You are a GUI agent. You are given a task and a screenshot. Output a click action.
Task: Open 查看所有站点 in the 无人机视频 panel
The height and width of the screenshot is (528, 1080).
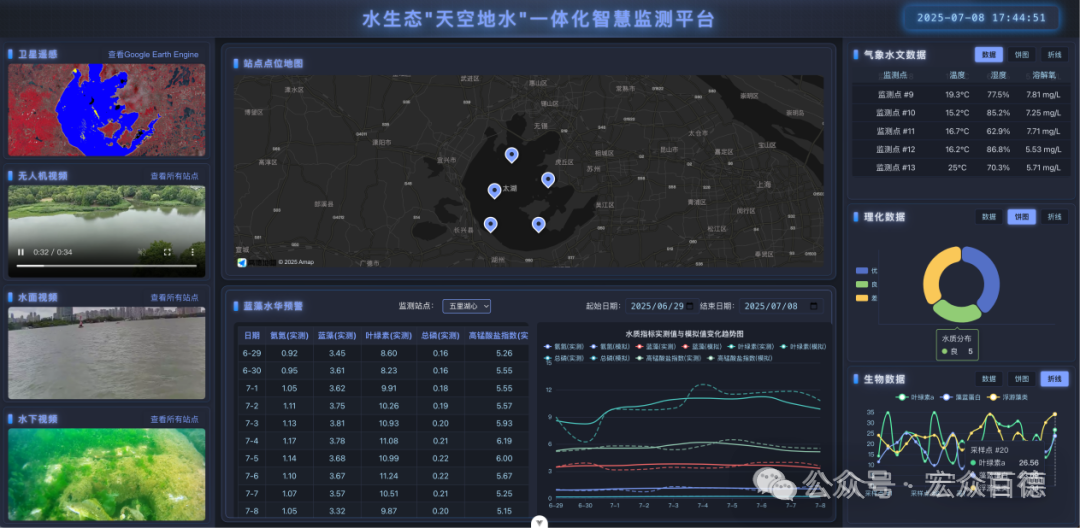[x=174, y=176]
